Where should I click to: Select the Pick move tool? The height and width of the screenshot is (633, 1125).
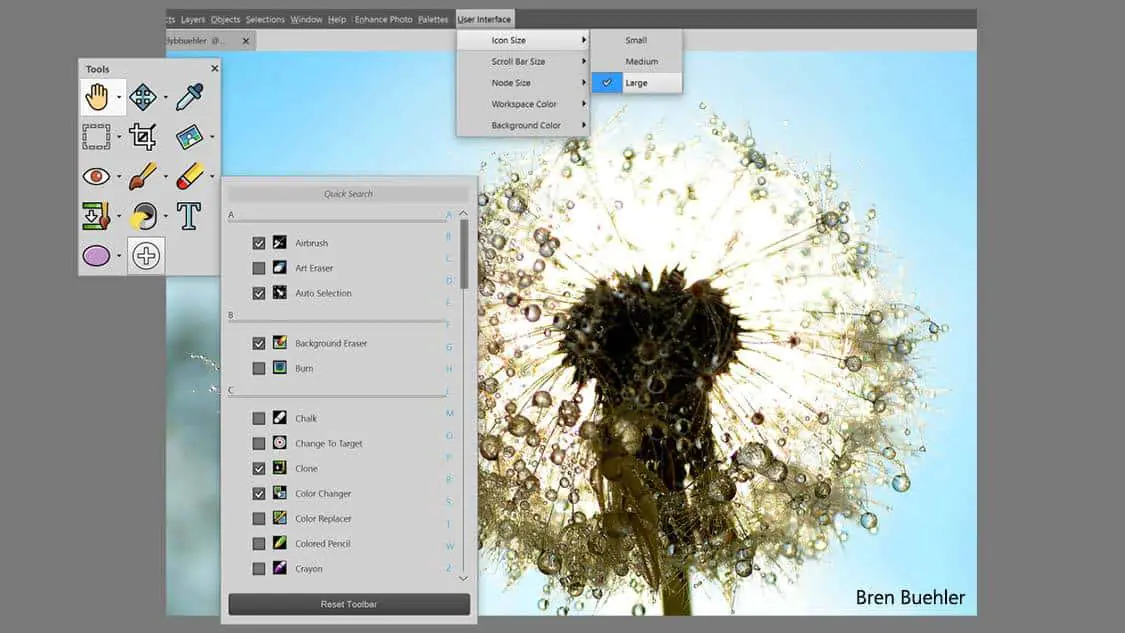click(143, 97)
